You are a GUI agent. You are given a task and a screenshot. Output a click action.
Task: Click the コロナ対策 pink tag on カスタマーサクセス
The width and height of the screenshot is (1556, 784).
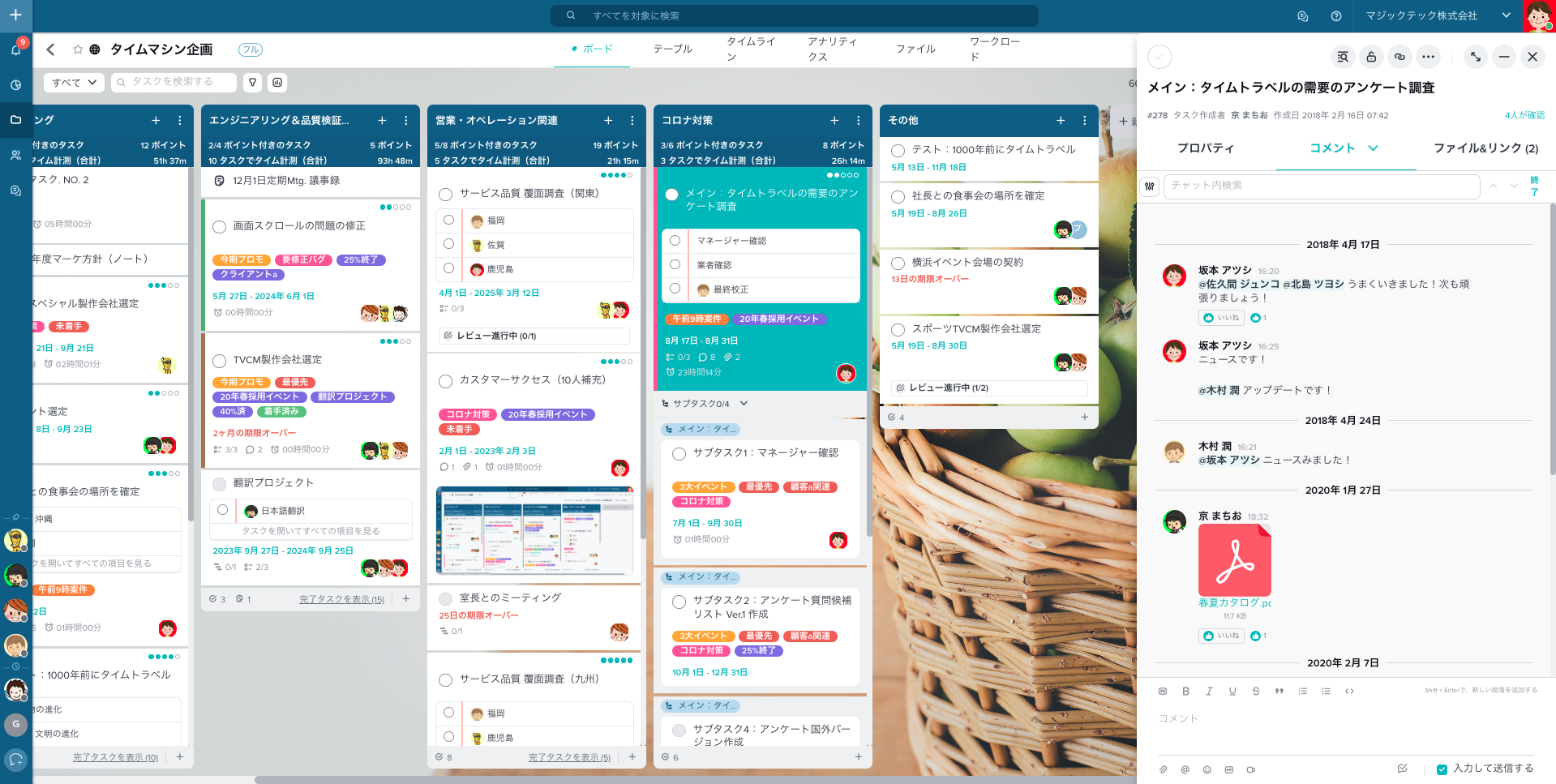click(x=468, y=414)
